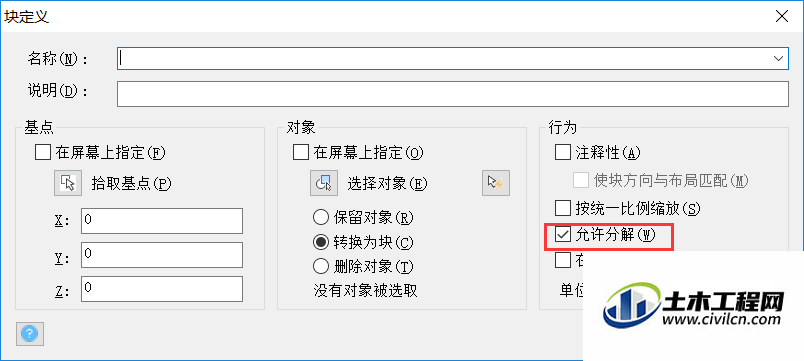
Task: Close the 块定义 dialog with the X
Action: tap(782, 16)
